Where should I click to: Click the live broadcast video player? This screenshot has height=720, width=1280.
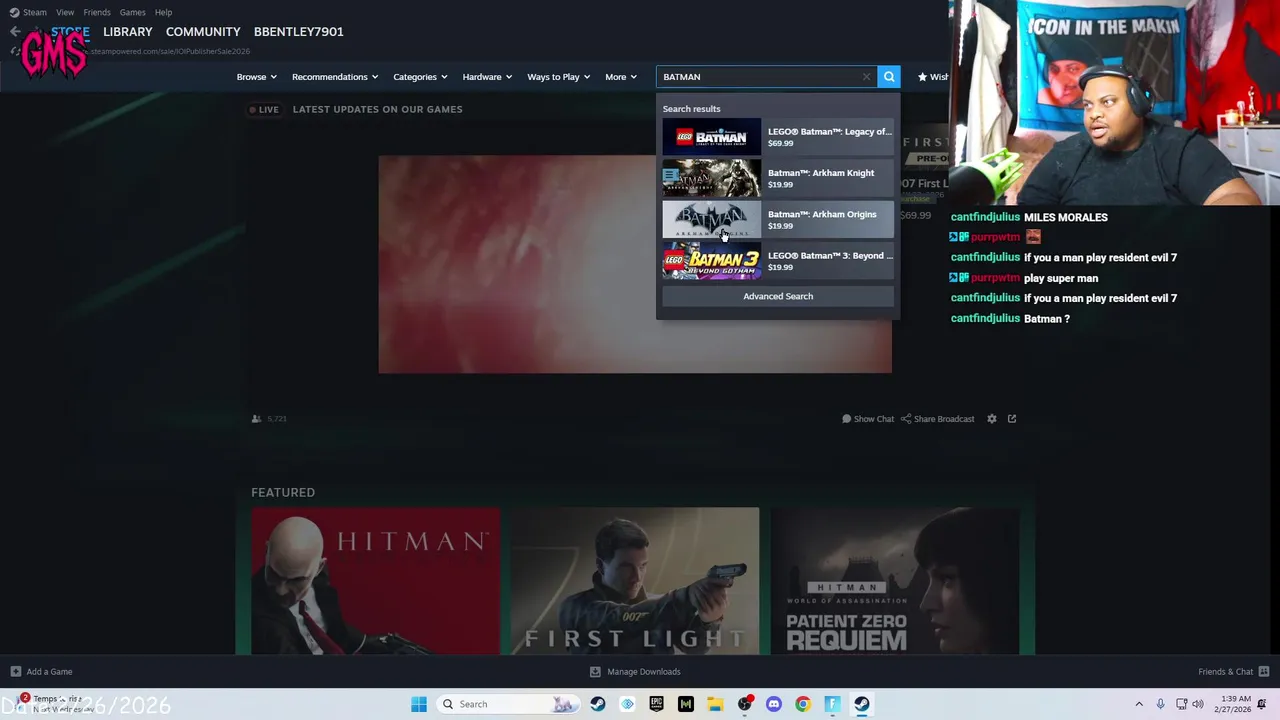(x=635, y=264)
